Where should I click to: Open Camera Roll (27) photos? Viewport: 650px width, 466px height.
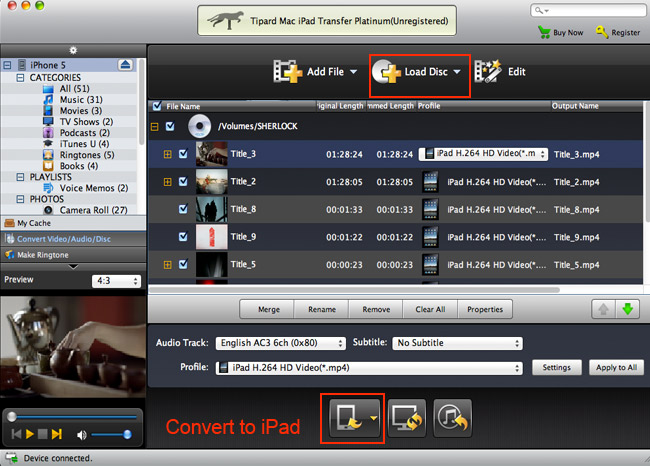pos(93,210)
